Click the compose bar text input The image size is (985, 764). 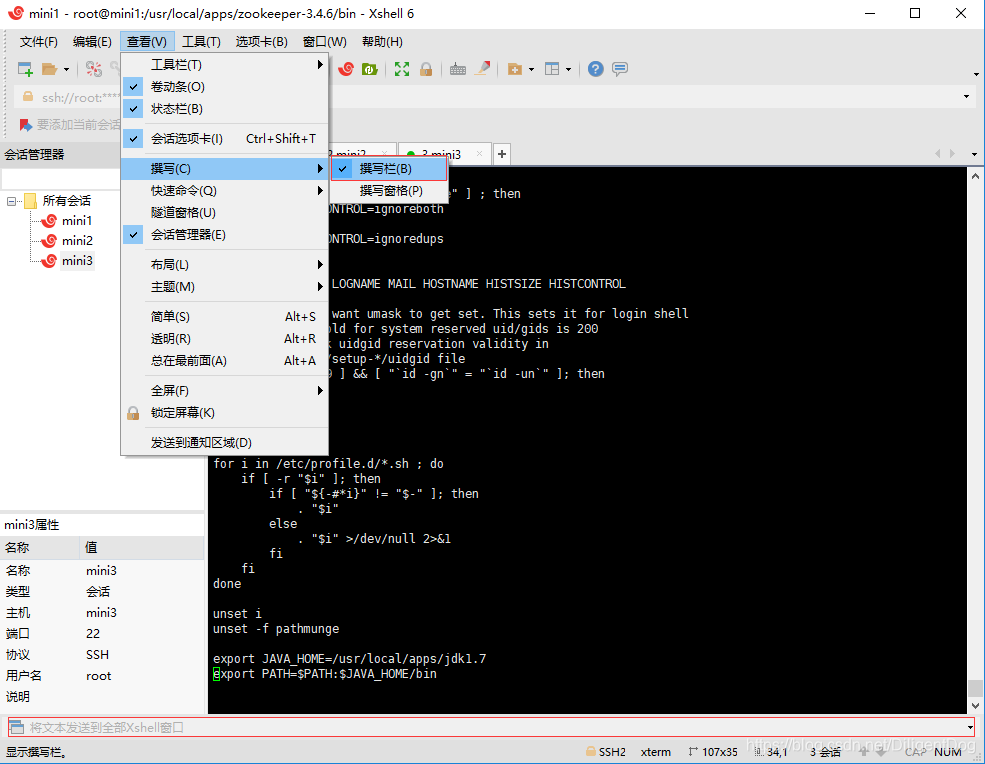[x=496, y=728]
